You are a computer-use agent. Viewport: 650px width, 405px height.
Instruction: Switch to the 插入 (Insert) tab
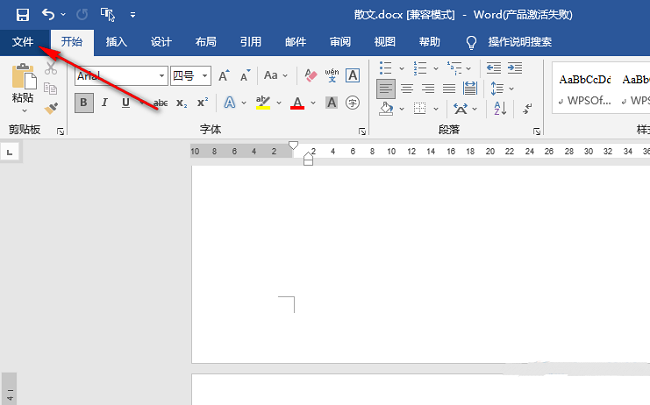click(x=117, y=42)
